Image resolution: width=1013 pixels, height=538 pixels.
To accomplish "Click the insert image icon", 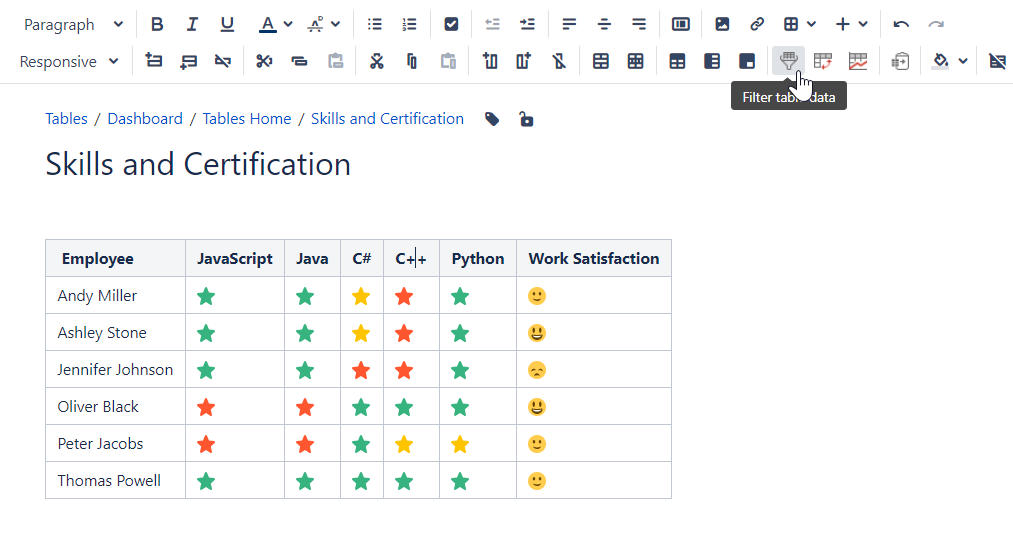I will click(x=722, y=25).
